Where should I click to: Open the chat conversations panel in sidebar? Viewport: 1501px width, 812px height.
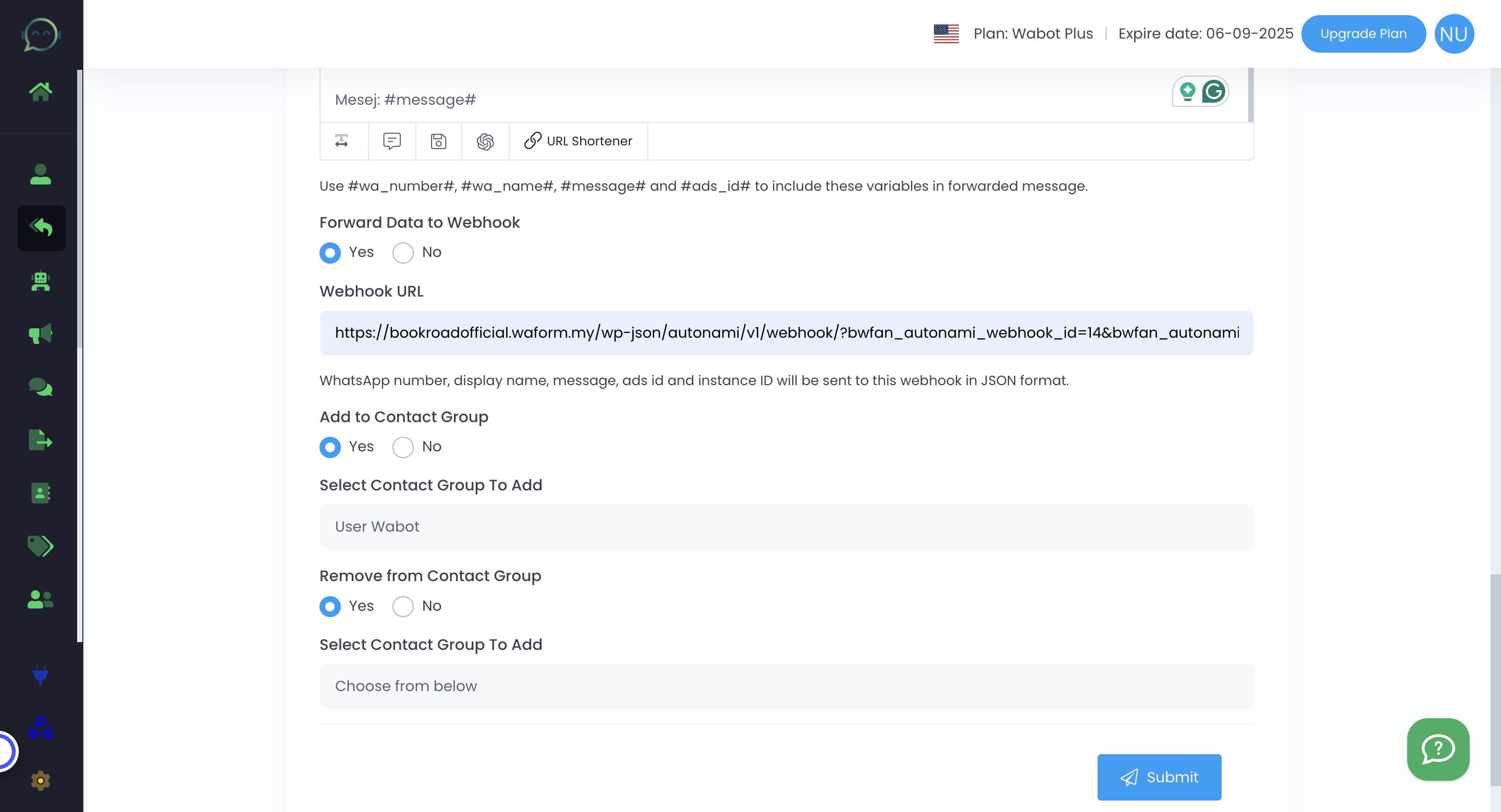[x=41, y=386]
